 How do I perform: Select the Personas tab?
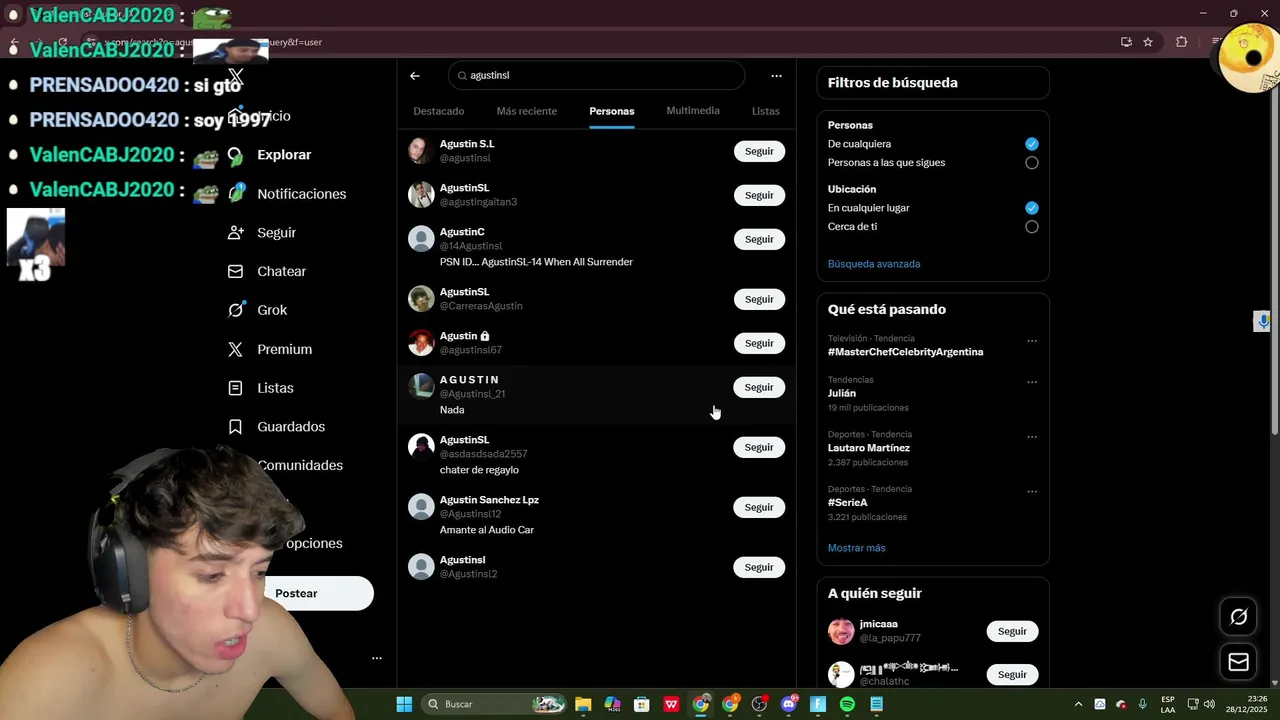coord(612,111)
